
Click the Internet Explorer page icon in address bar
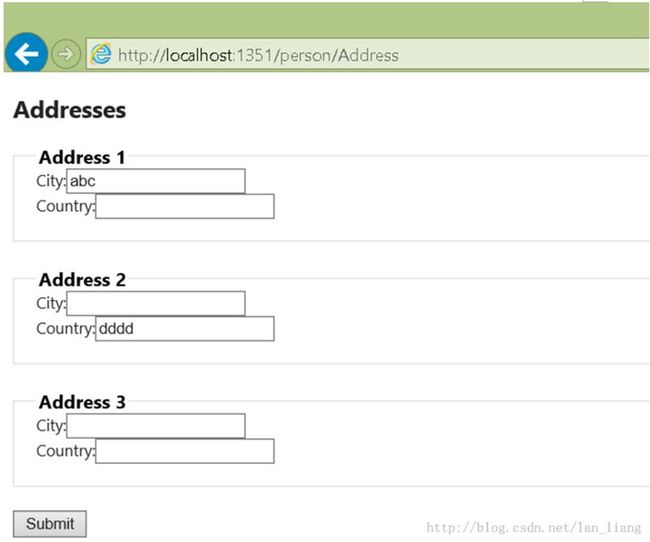101,54
